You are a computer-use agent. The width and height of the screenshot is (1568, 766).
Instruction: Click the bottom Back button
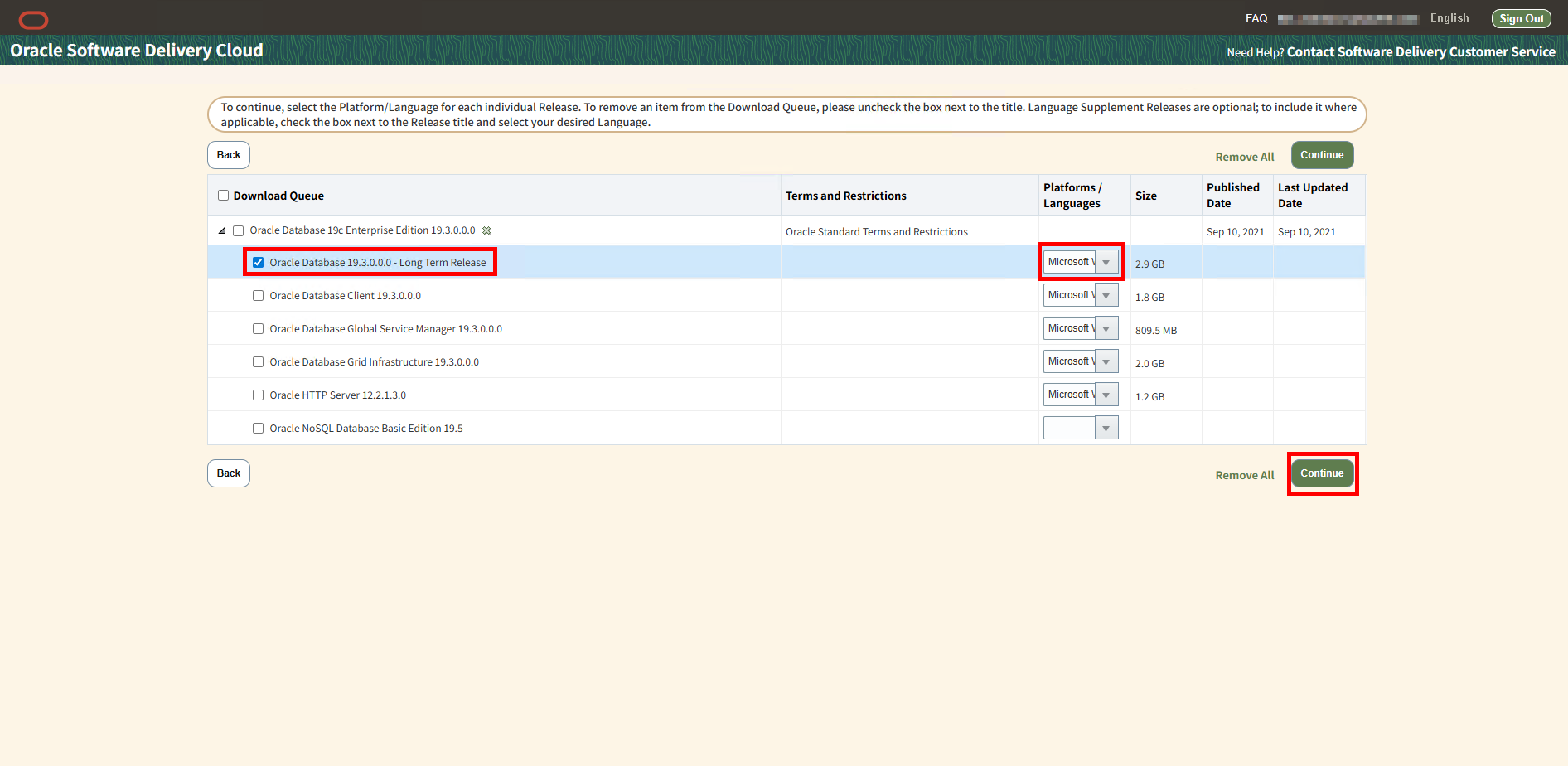pos(229,473)
